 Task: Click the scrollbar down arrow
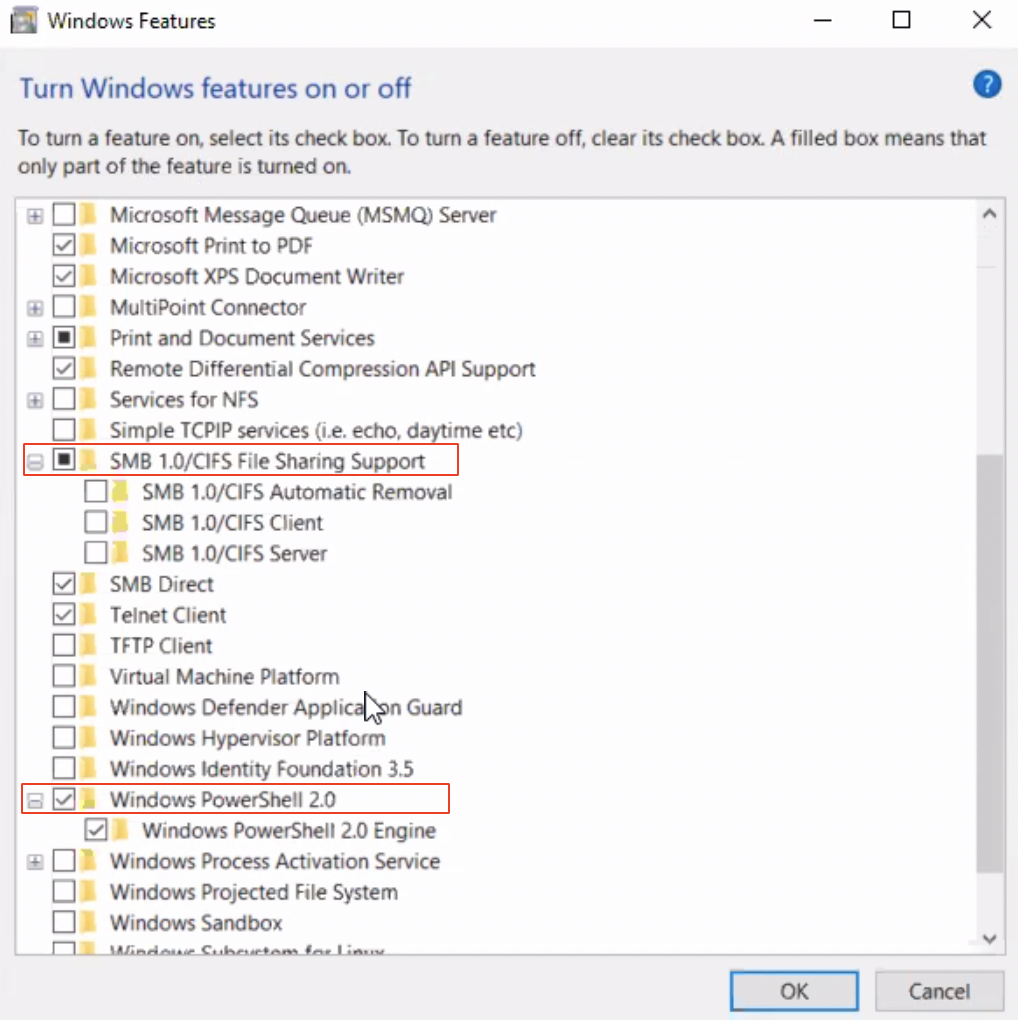coord(989,938)
